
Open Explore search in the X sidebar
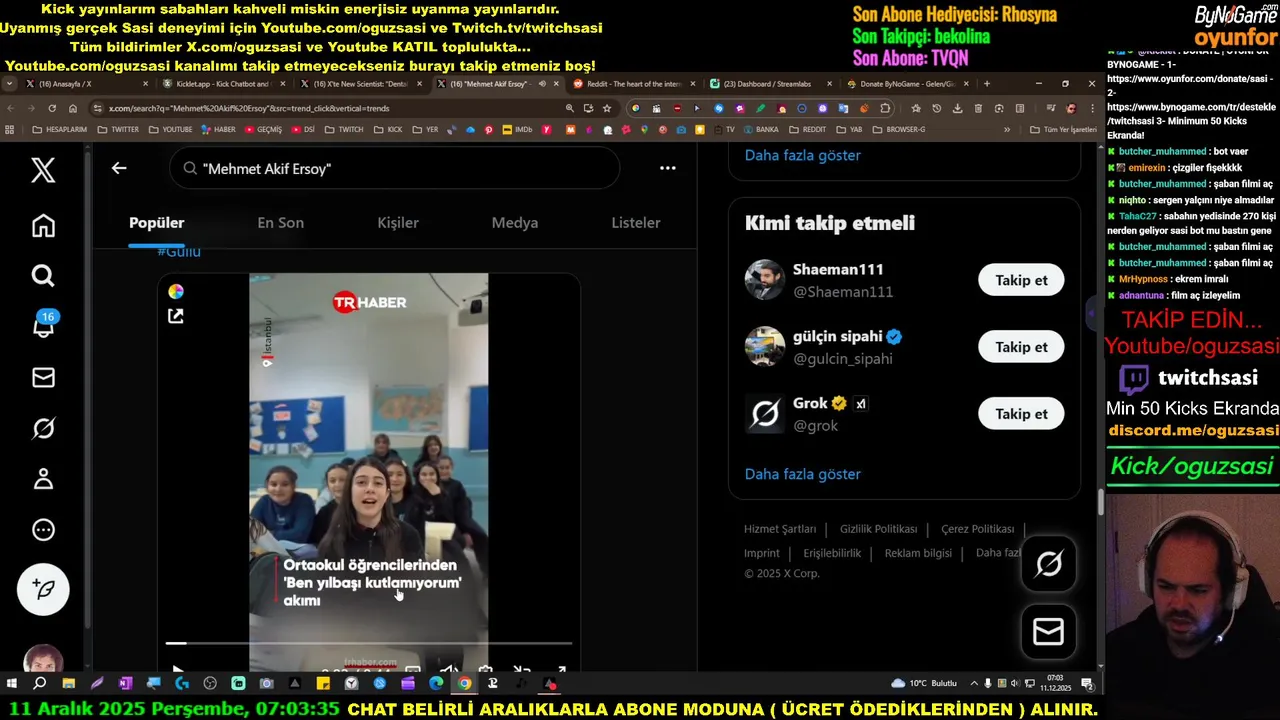pyautogui.click(x=43, y=276)
